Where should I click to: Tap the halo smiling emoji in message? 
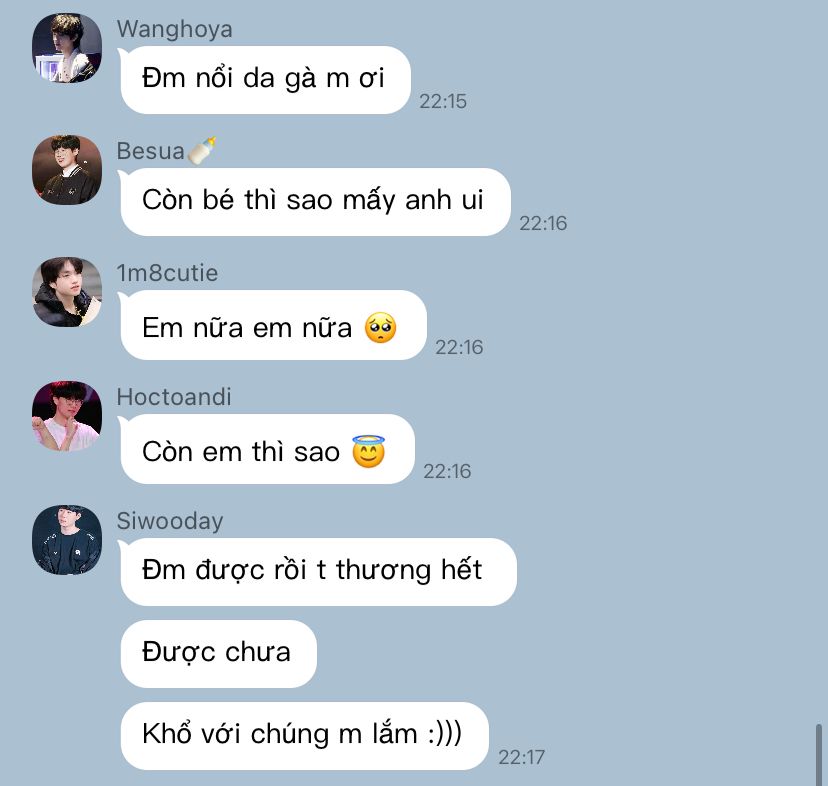click(x=369, y=451)
